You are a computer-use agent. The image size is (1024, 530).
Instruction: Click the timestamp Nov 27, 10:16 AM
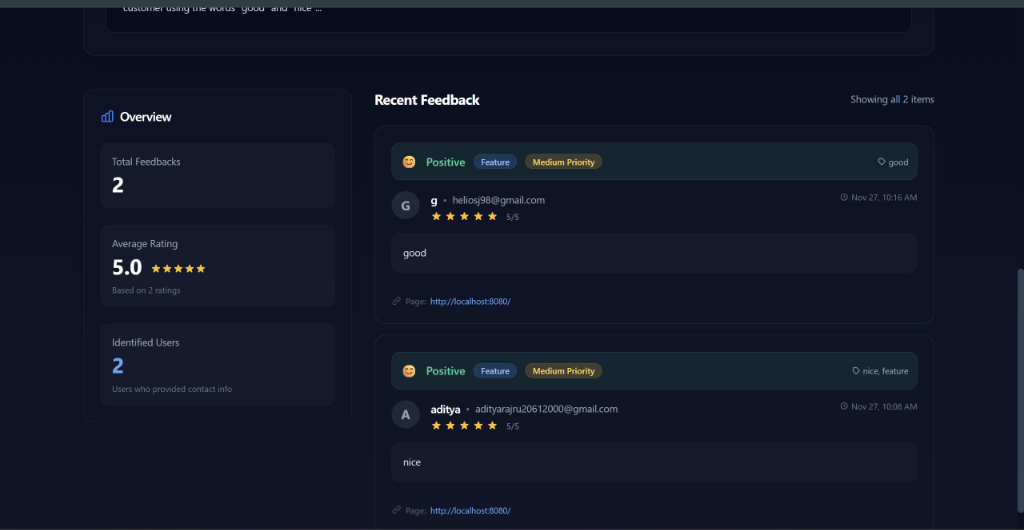click(x=884, y=197)
